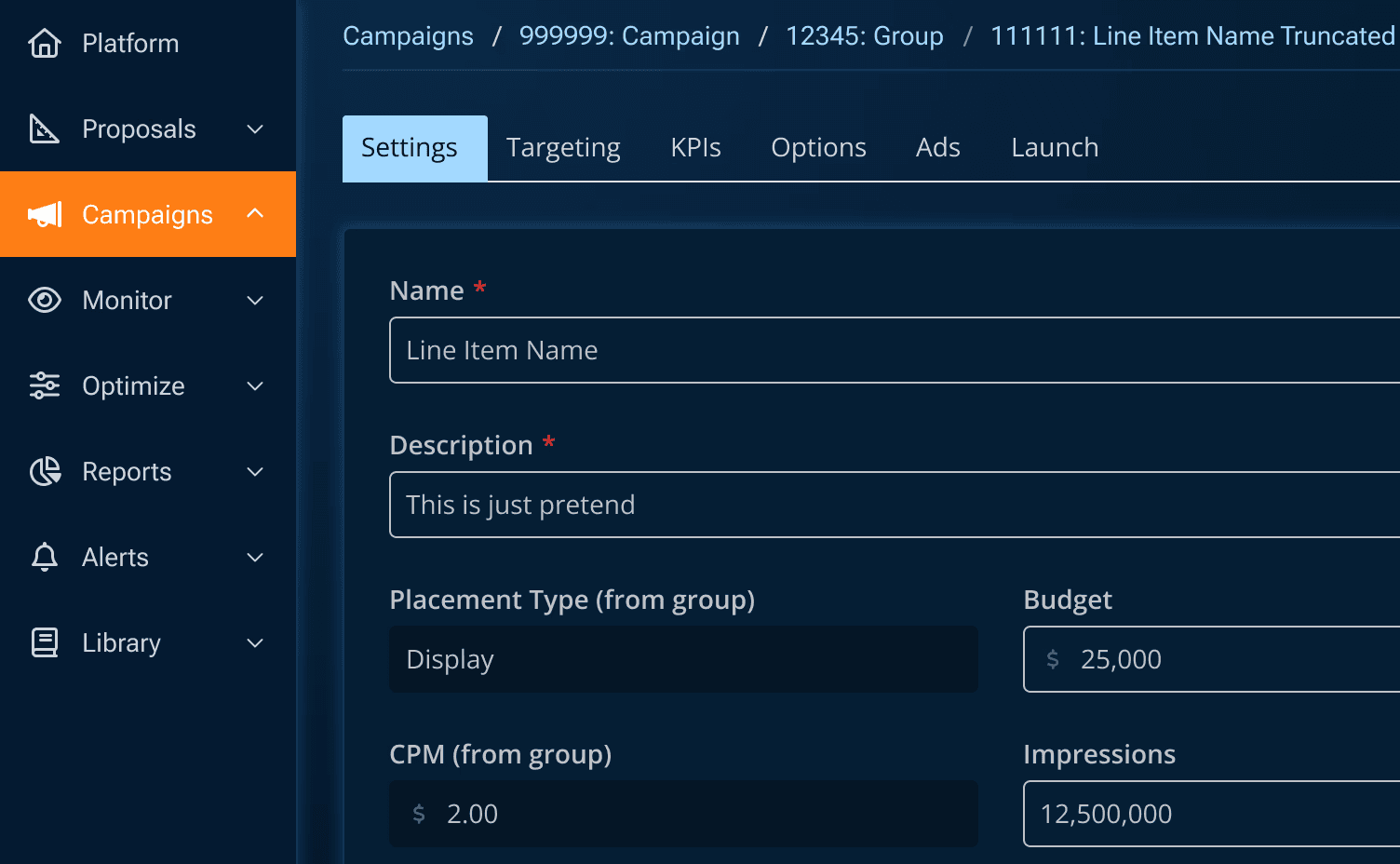The height and width of the screenshot is (864, 1400).
Task: Click the Campaigns megaphone icon
Action: (45, 214)
